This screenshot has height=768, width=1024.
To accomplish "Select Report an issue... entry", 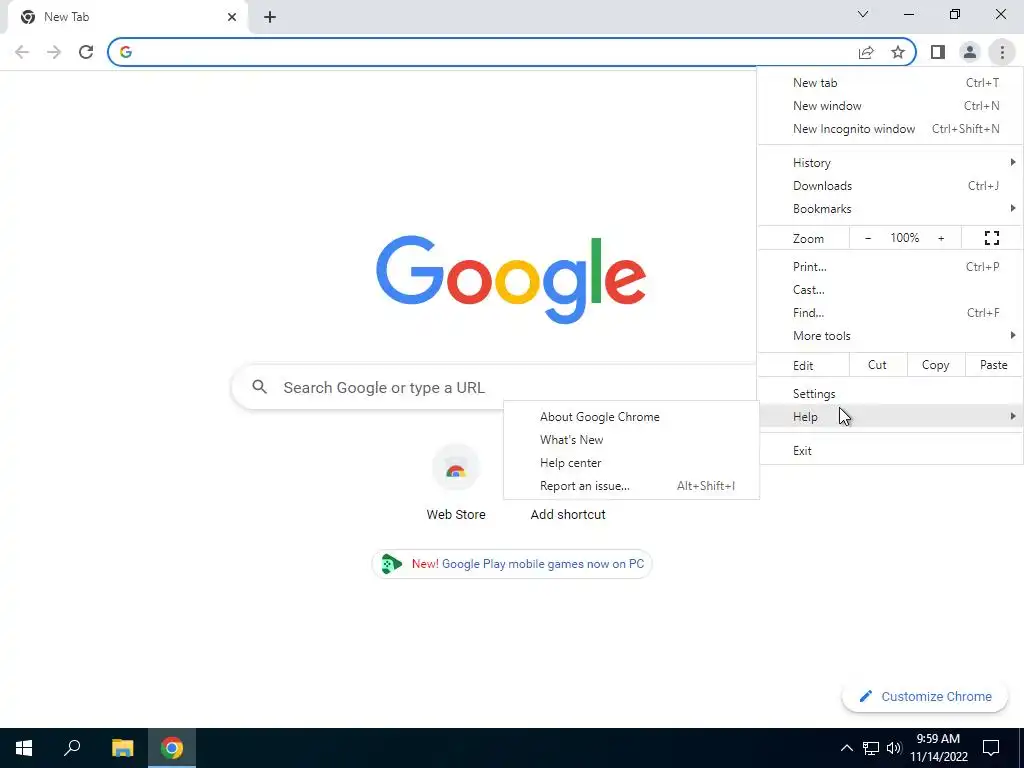I will click(632, 486).
